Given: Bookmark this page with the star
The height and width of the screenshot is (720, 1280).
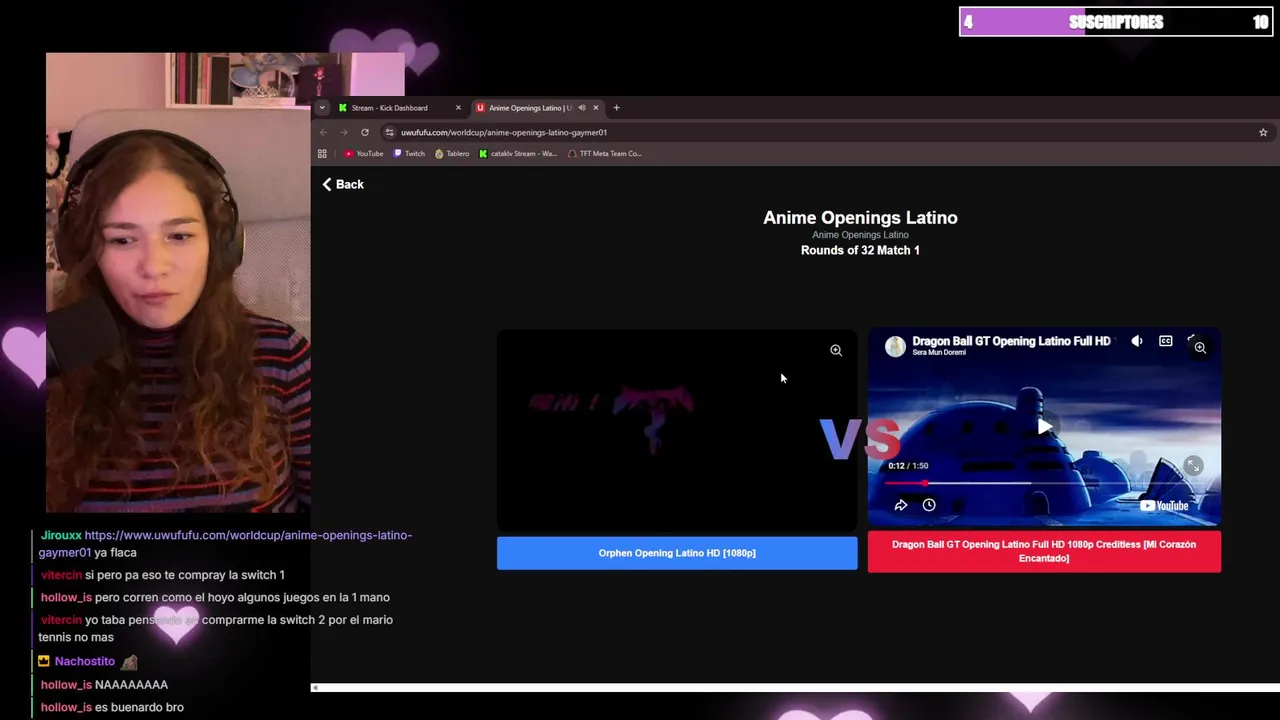Looking at the screenshot, I should tap(1263, 132).
